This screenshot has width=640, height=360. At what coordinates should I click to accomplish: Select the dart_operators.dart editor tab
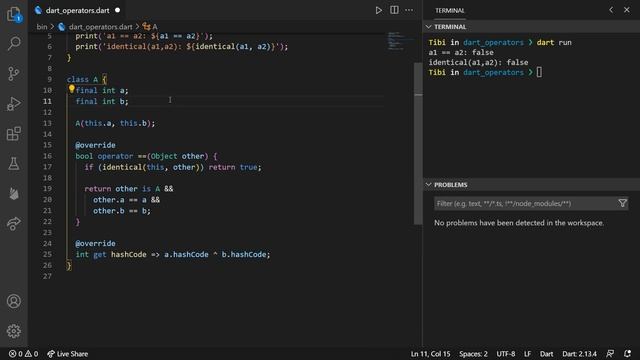click(x=77, y=10)
